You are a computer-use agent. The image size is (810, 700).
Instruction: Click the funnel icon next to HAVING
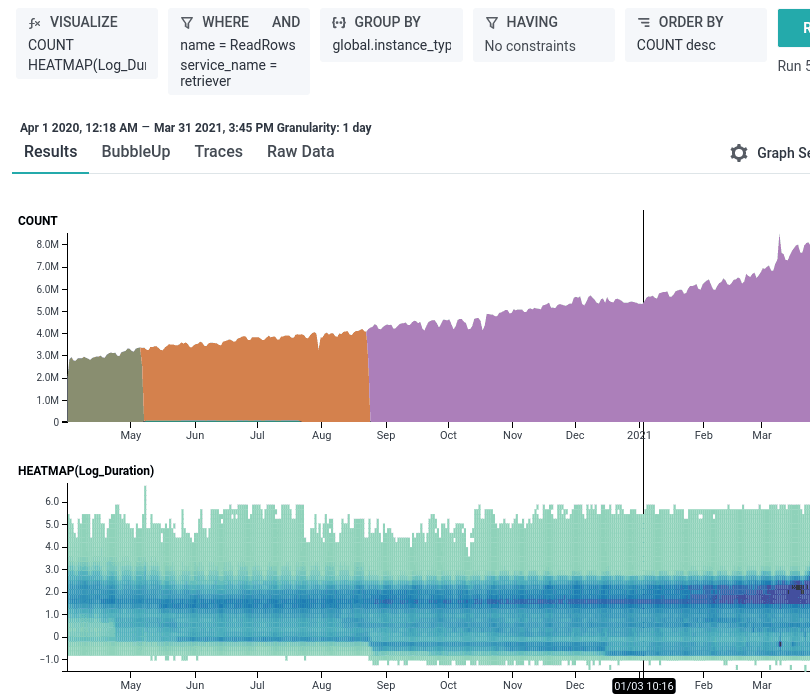coord(493,21)
